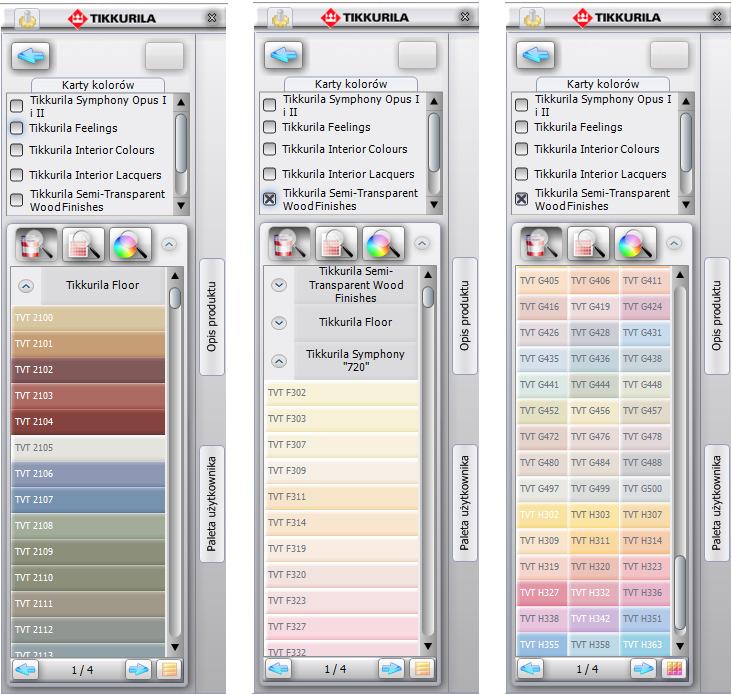The width and height of the screenshot is (732, 694).
Task: Open color card swatch search in right panel
Action: click(589, 243)
